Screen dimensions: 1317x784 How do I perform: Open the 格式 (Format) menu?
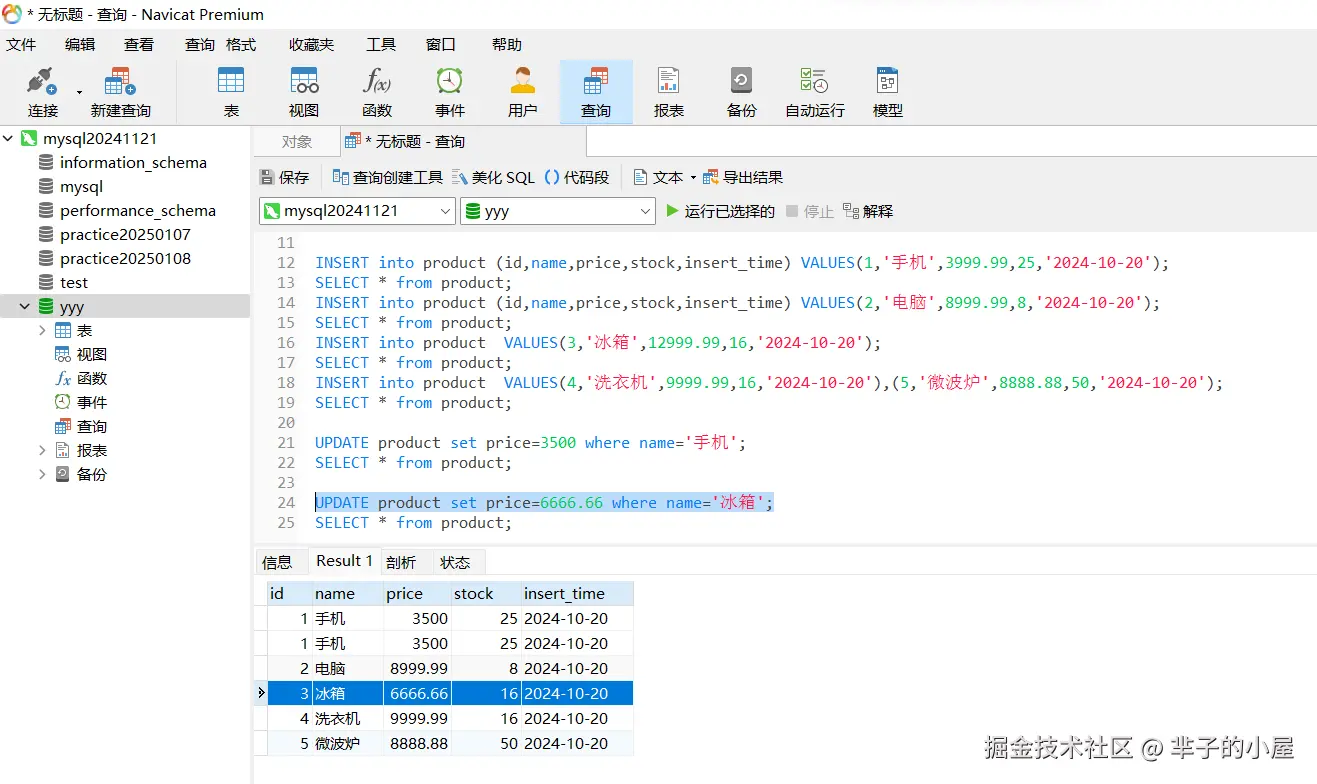click(241, 45)
